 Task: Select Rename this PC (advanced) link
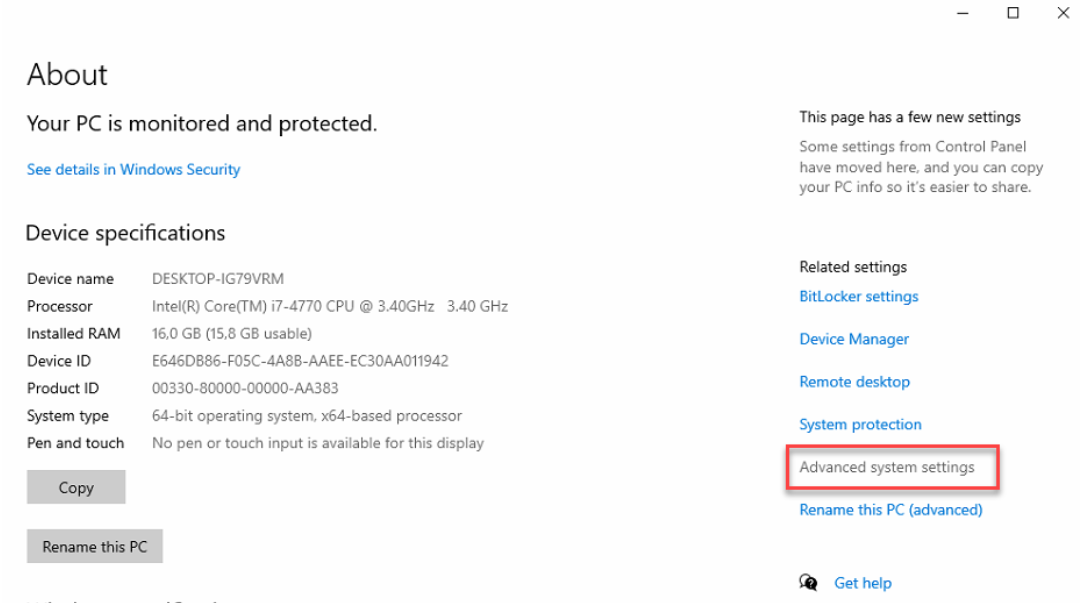[x=890, y=510]
